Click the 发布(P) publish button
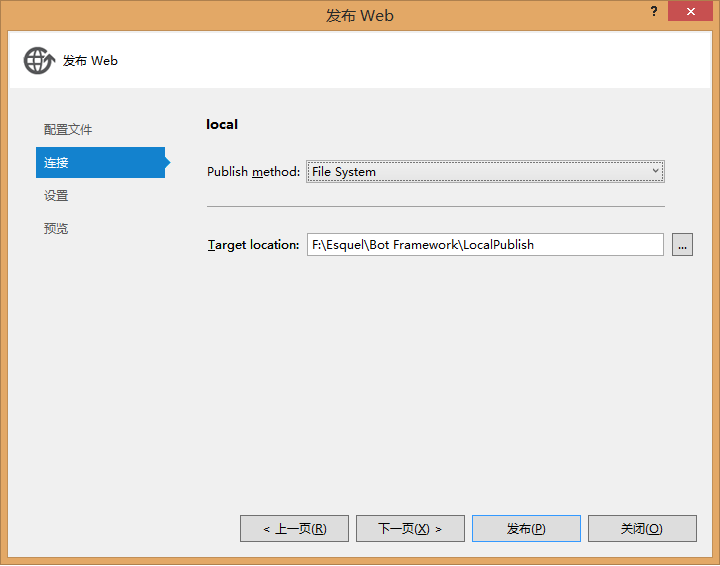Image resolution: width=720 pixels, height=566 pixels. [526, 528]
